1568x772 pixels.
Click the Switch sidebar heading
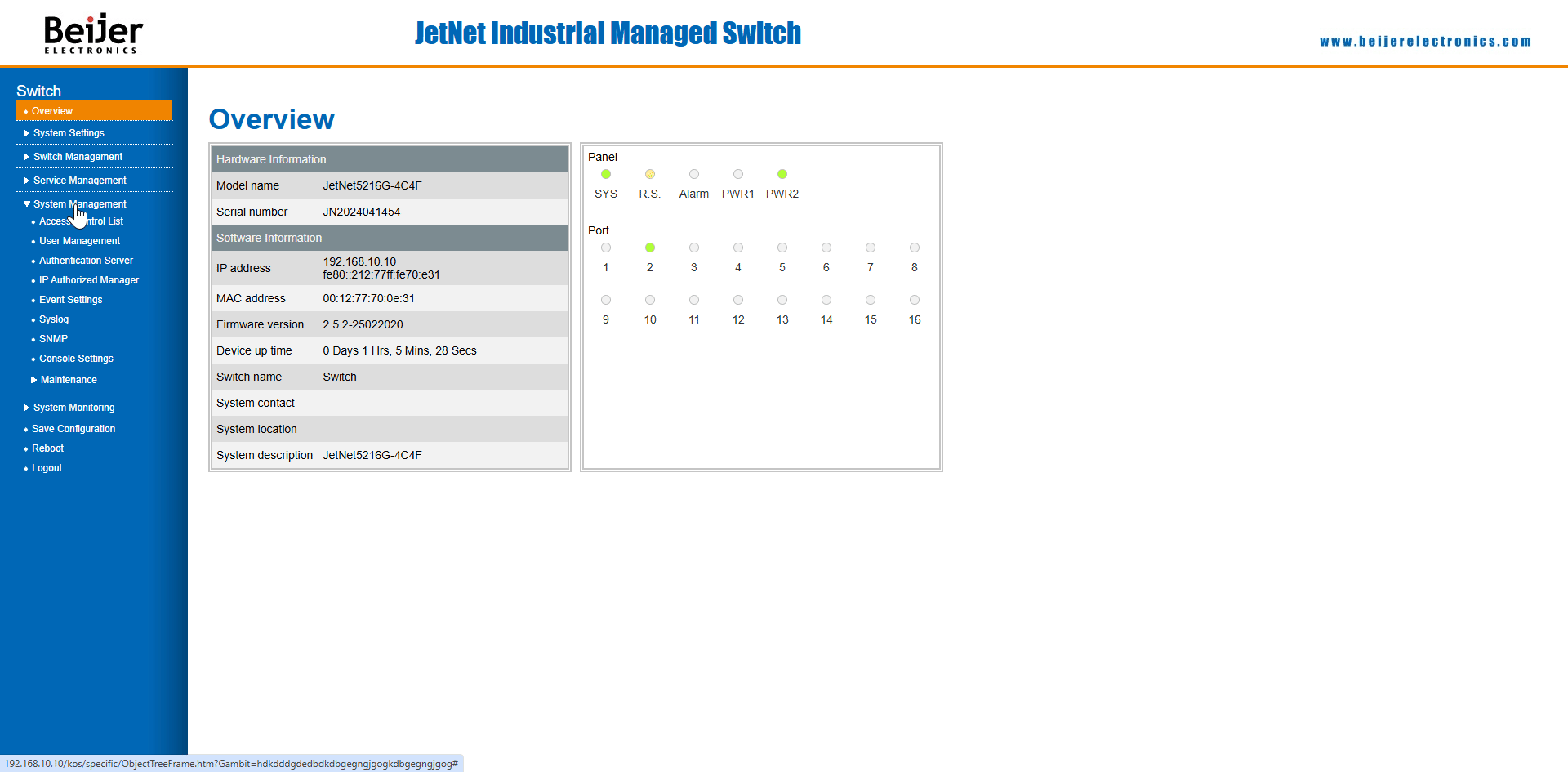click(x=38, y=91)
